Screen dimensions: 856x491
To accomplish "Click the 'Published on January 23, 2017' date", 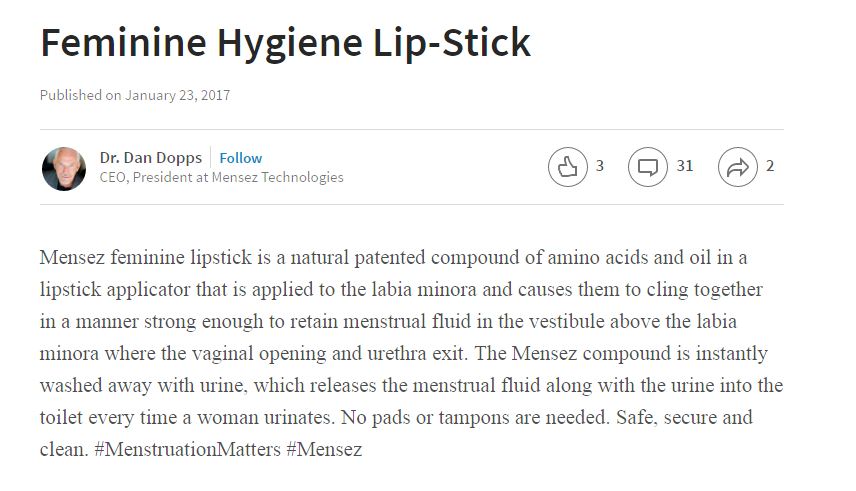I will [135, 95].
